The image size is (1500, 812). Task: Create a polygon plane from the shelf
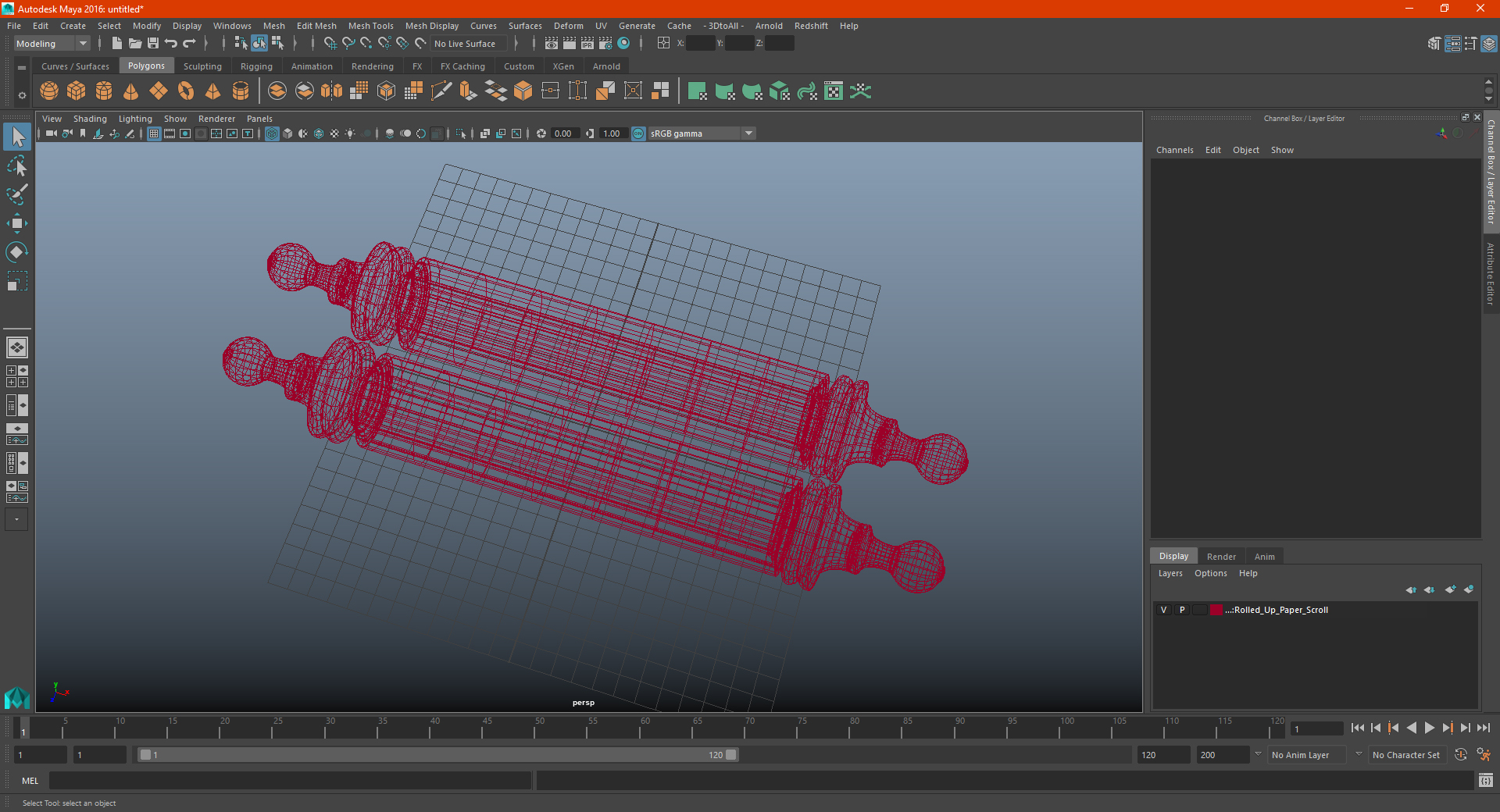(x=159, y=91)
